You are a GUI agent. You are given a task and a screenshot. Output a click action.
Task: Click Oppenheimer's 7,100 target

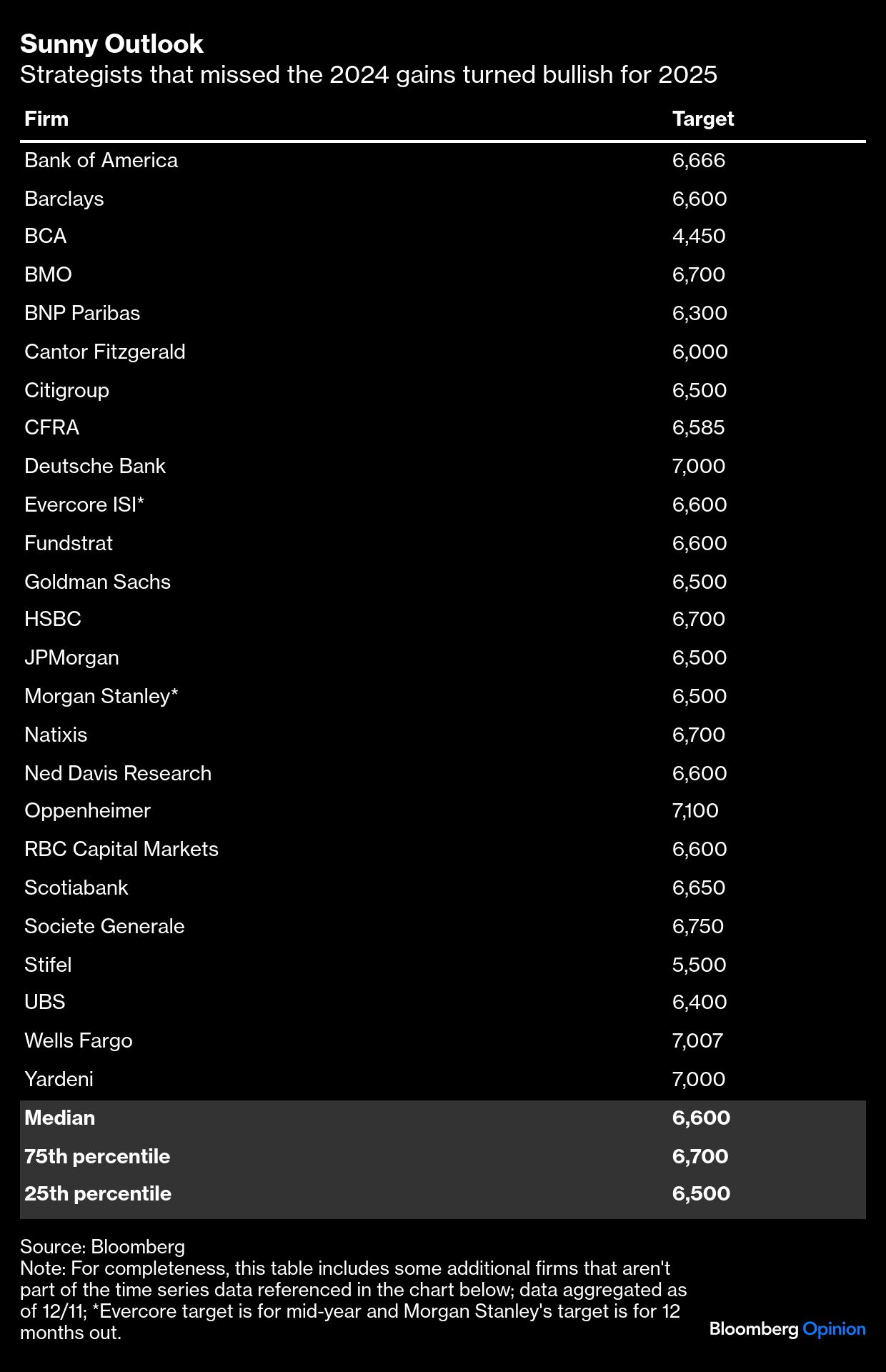coord(695,810)
